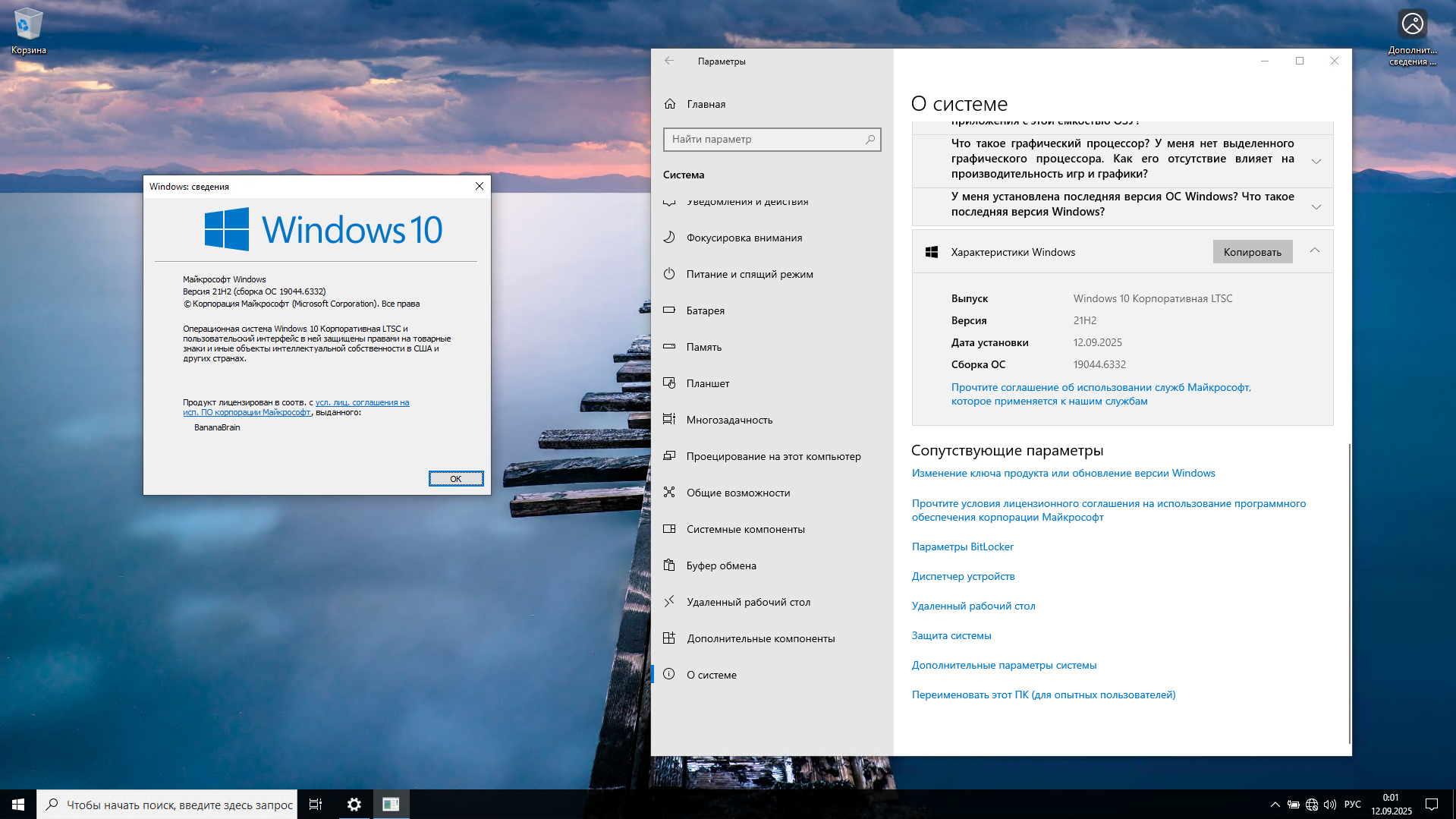Select the install date 12.09.2025
1456x819 pixels.
pyautogui.click(x=1097, y=342)
